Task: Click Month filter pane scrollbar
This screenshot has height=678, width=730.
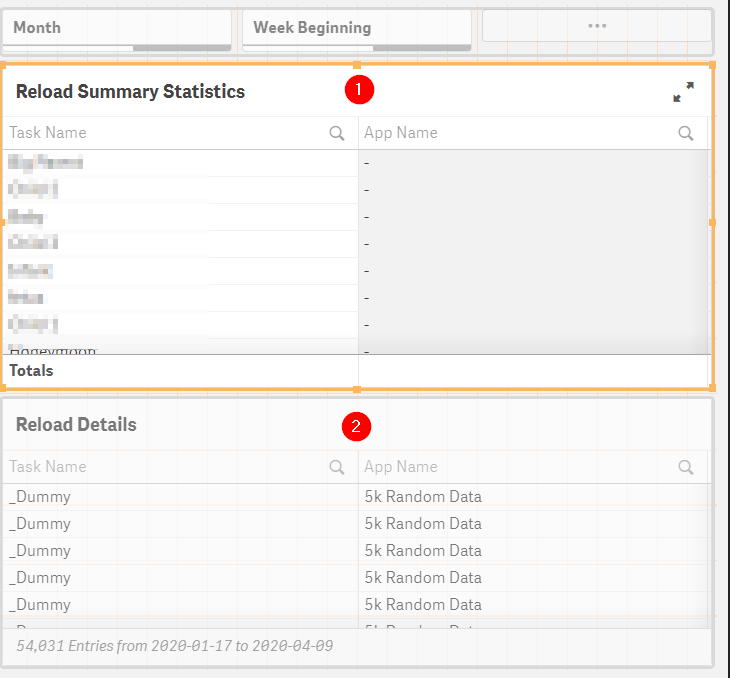Action: (117, 48)
